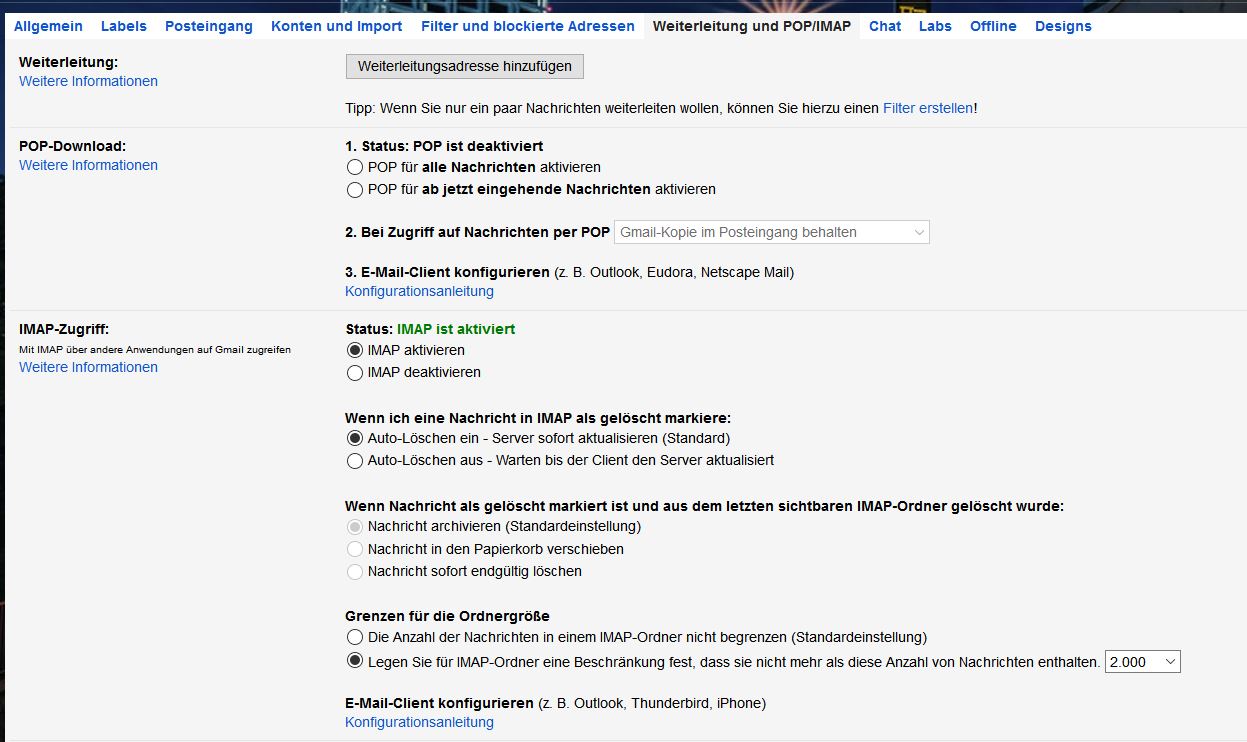Click the 'IMAP-Zugriff:' section label
Screen dimensions: 1247x742
(64, 328)
